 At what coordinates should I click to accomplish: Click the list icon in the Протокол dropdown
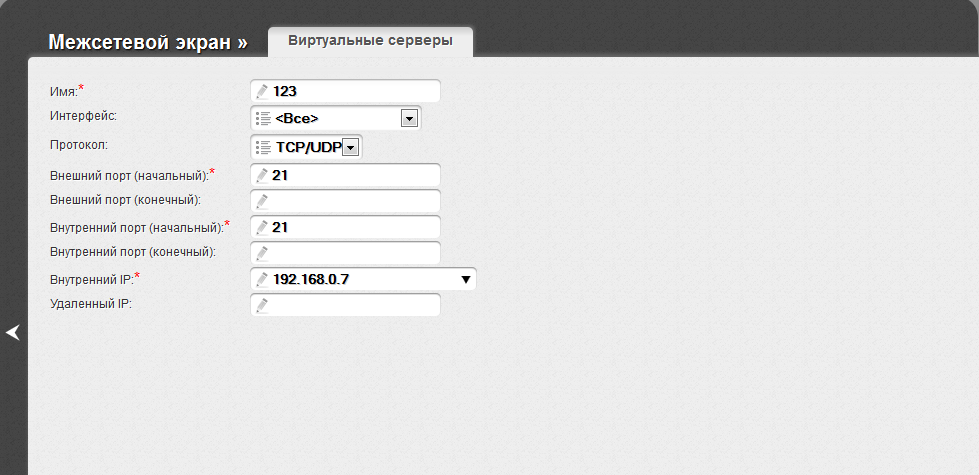click(263, 147)
